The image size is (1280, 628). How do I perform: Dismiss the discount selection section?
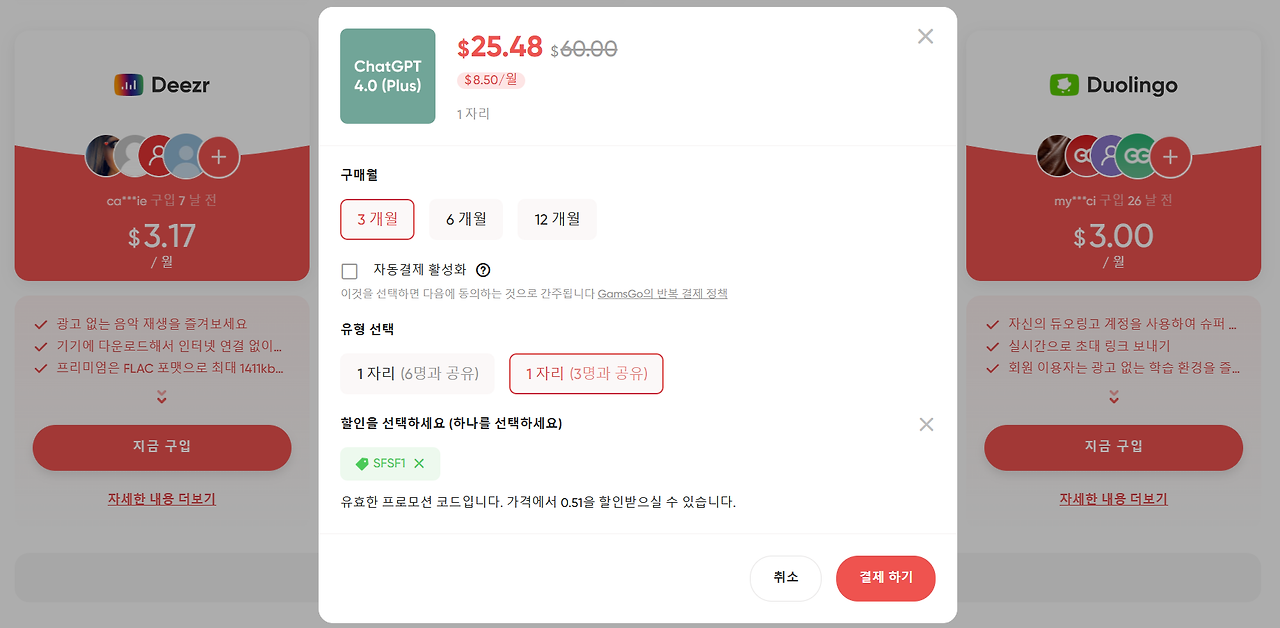tap(926, 424)
